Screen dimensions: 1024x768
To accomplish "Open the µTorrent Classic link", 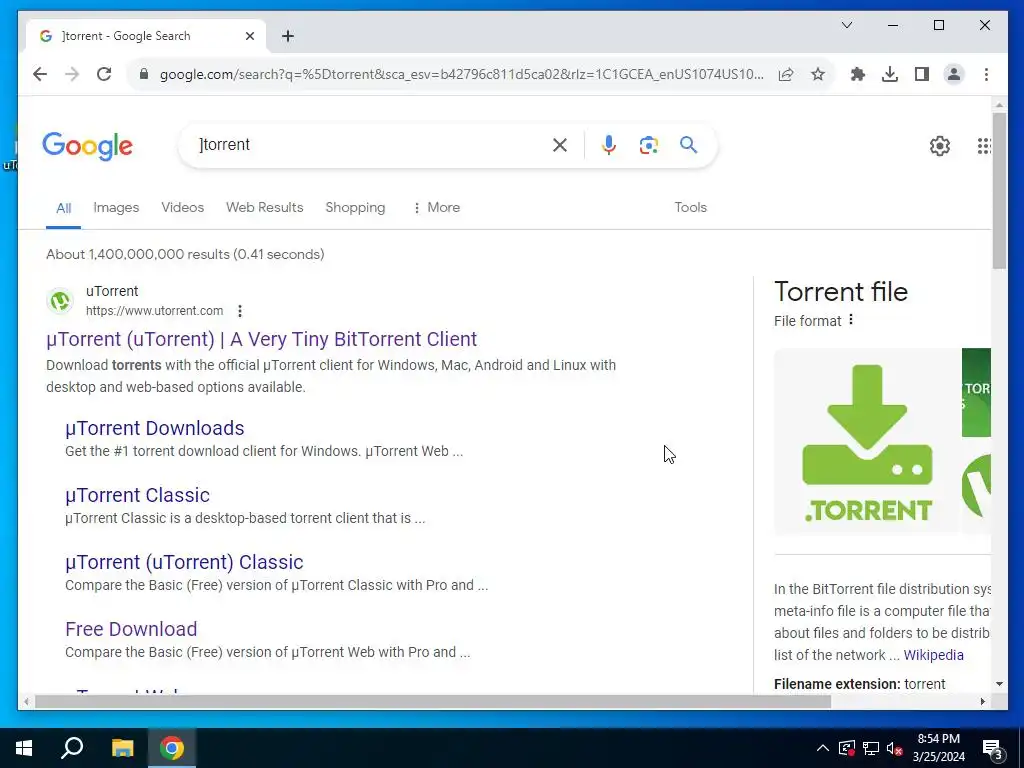I will tap(137, 495).
